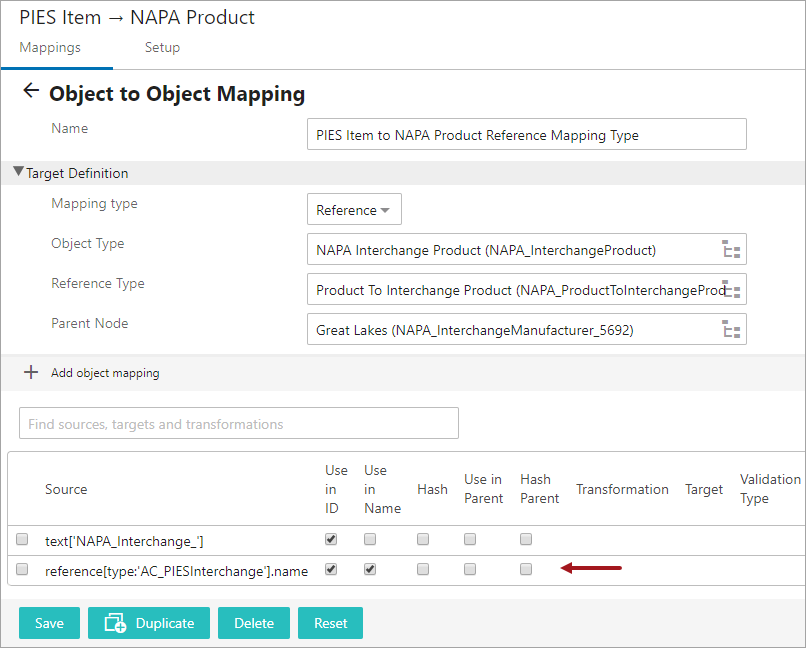The height and width of the screenshot is (648, 806).
Task: Click the Name input field
Action: pos(527,134)
